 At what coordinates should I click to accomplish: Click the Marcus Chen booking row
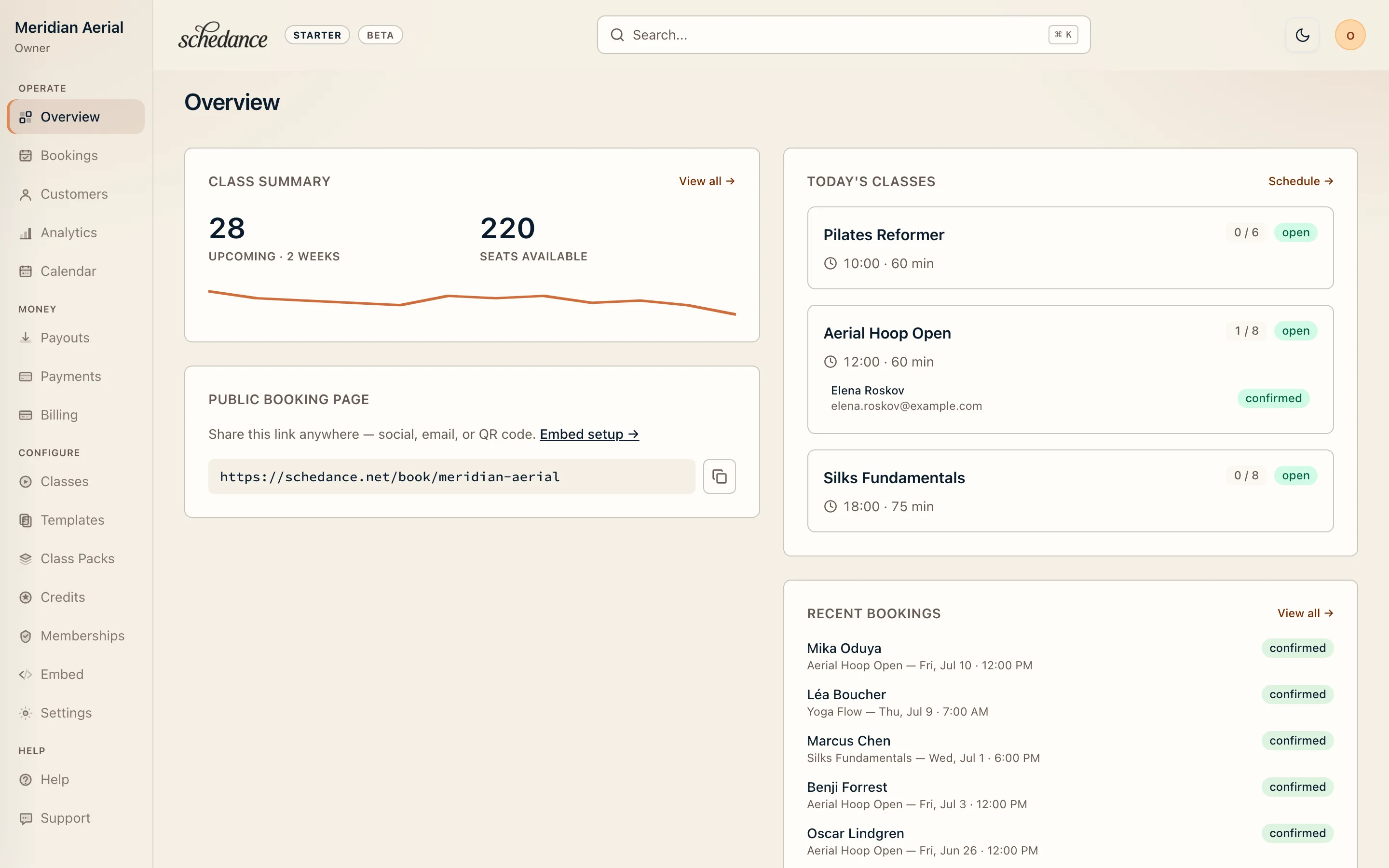1070,748
